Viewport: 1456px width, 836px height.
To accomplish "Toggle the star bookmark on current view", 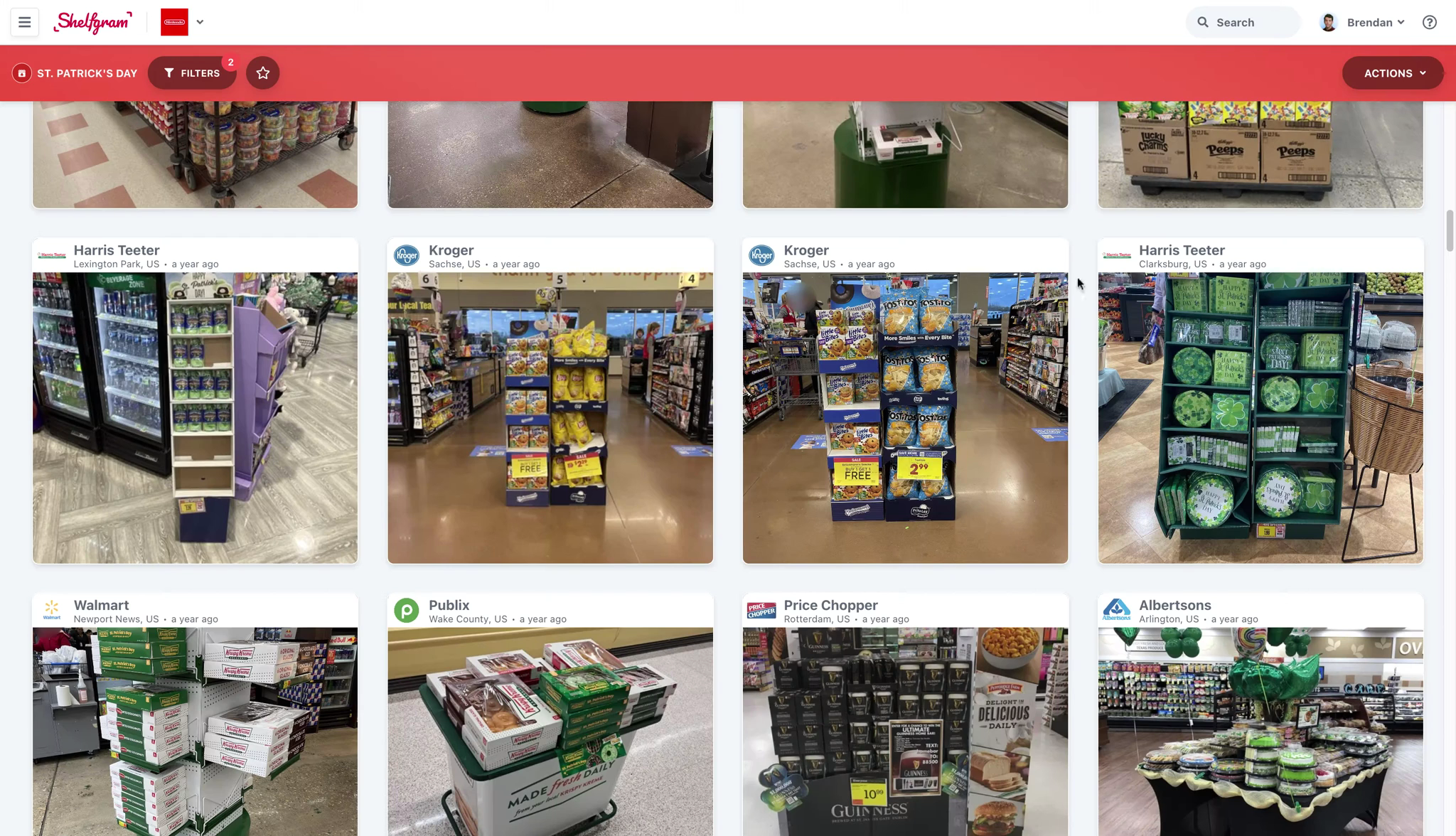I will pos(263,73).
